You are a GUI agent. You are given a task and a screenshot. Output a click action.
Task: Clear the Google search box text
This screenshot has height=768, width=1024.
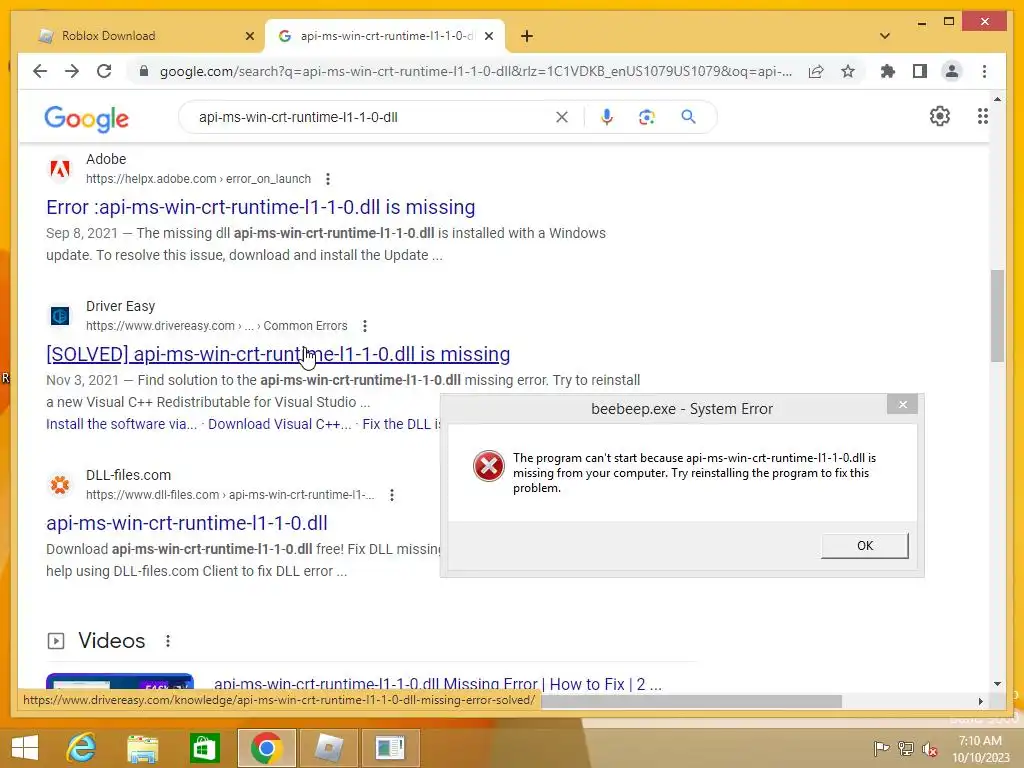(x=562, y=117)
